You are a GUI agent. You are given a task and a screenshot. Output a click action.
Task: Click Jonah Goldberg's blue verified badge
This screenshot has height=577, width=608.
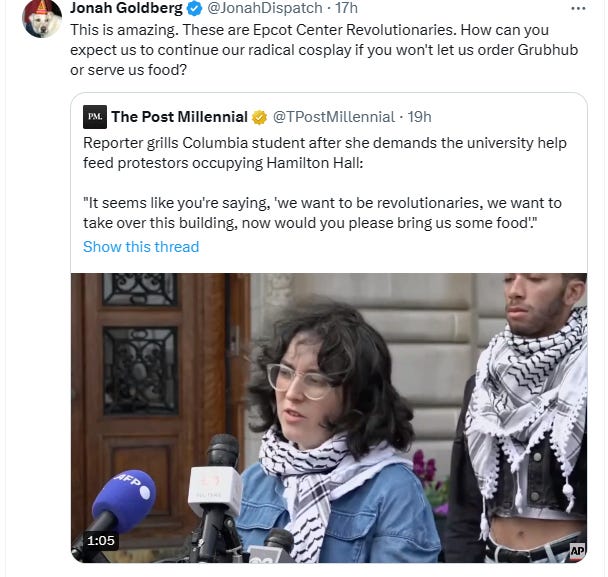[194, 9]
